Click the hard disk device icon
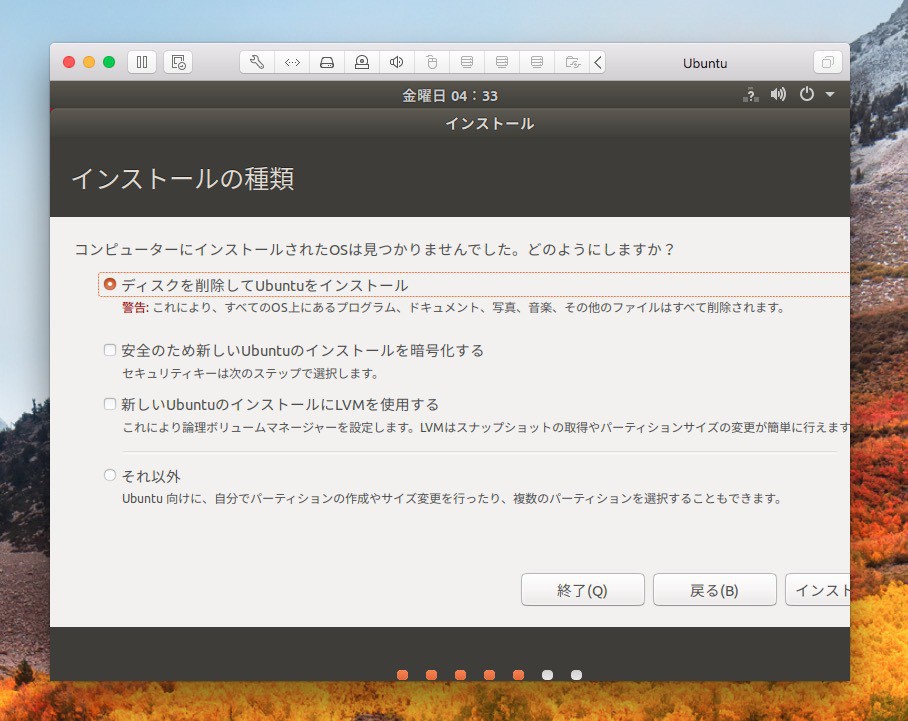This screenshot has width=908, height=721. click(x=327, y=62)
